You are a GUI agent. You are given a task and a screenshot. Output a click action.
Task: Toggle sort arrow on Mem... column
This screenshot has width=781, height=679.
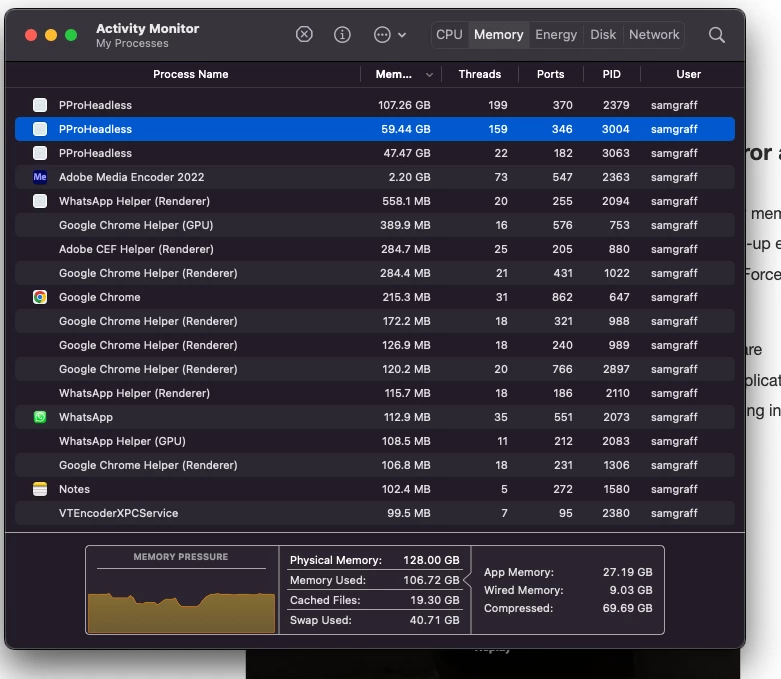(x=429, y=75)
